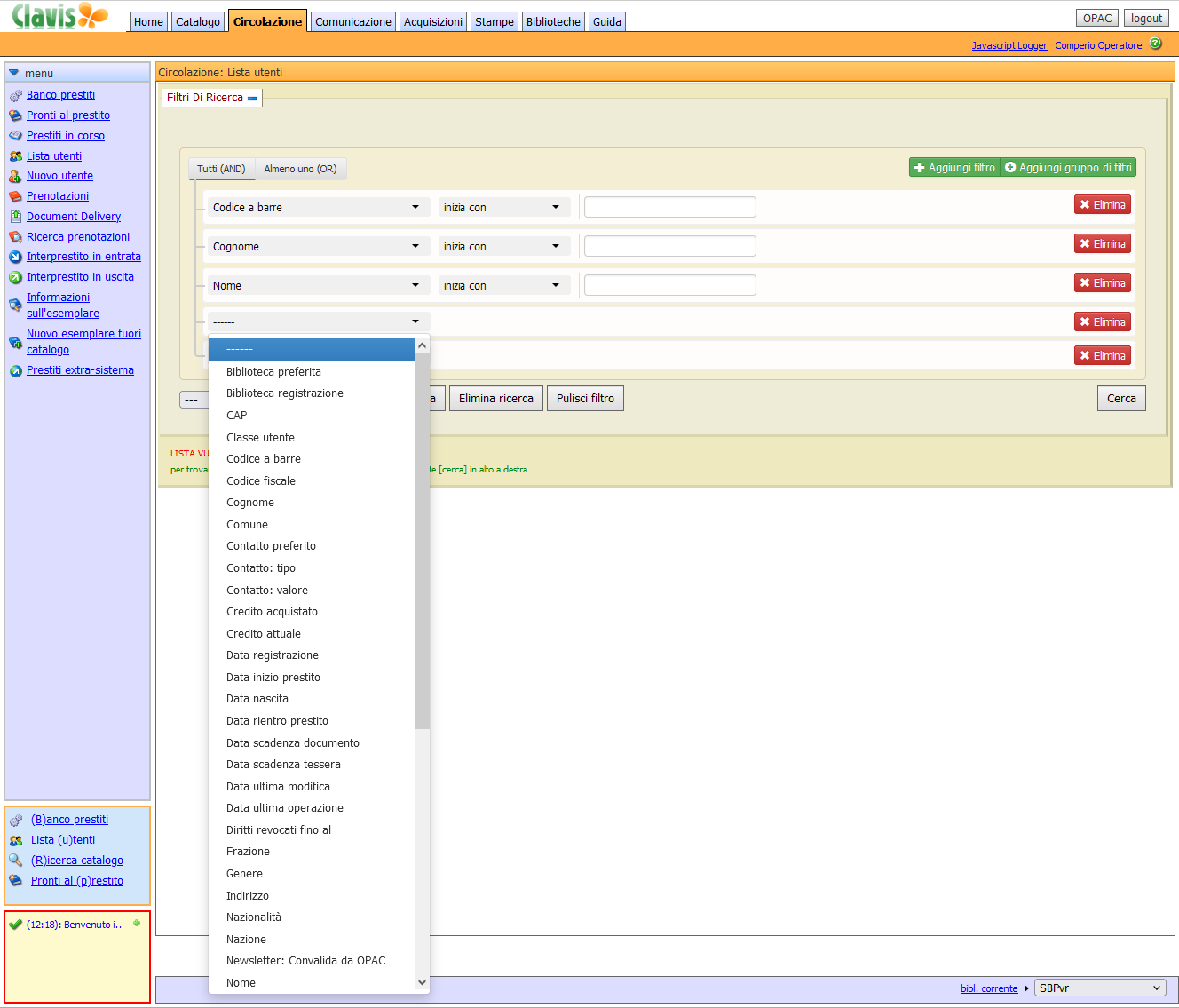Click the Nuovo utente sidebar icon
1179x1008 pixels.
[x=15, y=177]
